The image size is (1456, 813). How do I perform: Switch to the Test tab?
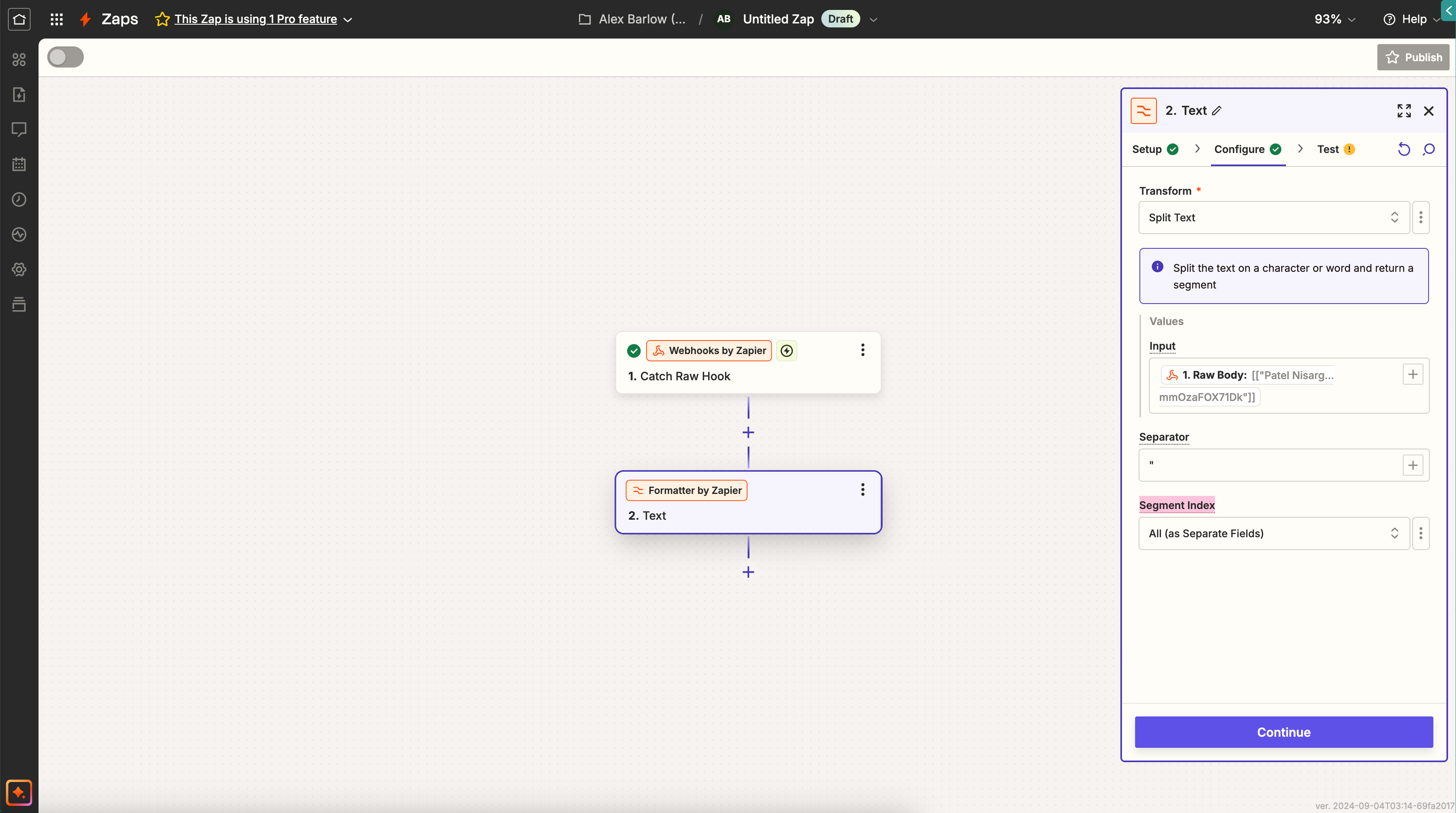pyautogui.click(x=1336, y=149)
